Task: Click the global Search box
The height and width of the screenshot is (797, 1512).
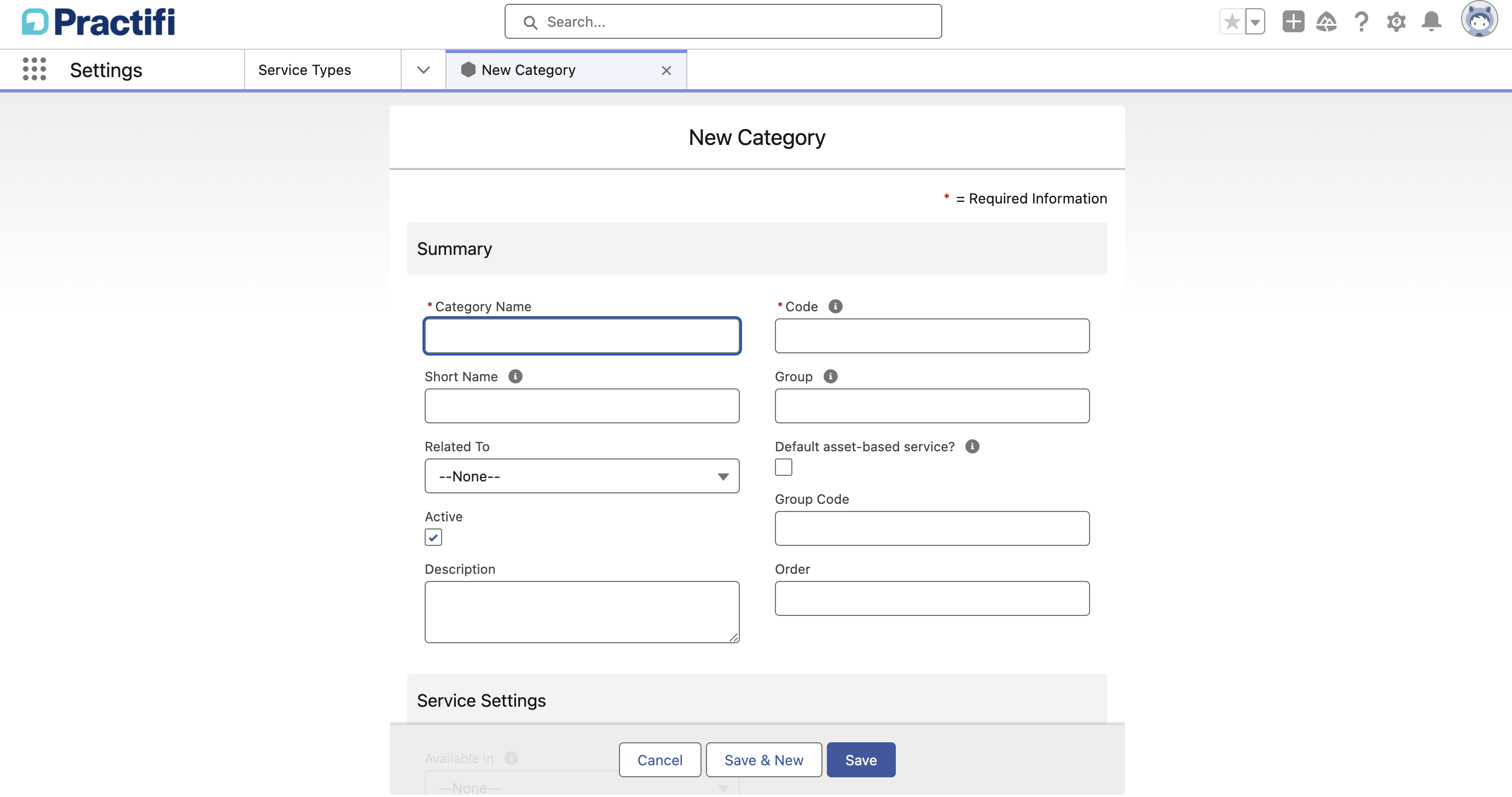Action: click(723, 22)
